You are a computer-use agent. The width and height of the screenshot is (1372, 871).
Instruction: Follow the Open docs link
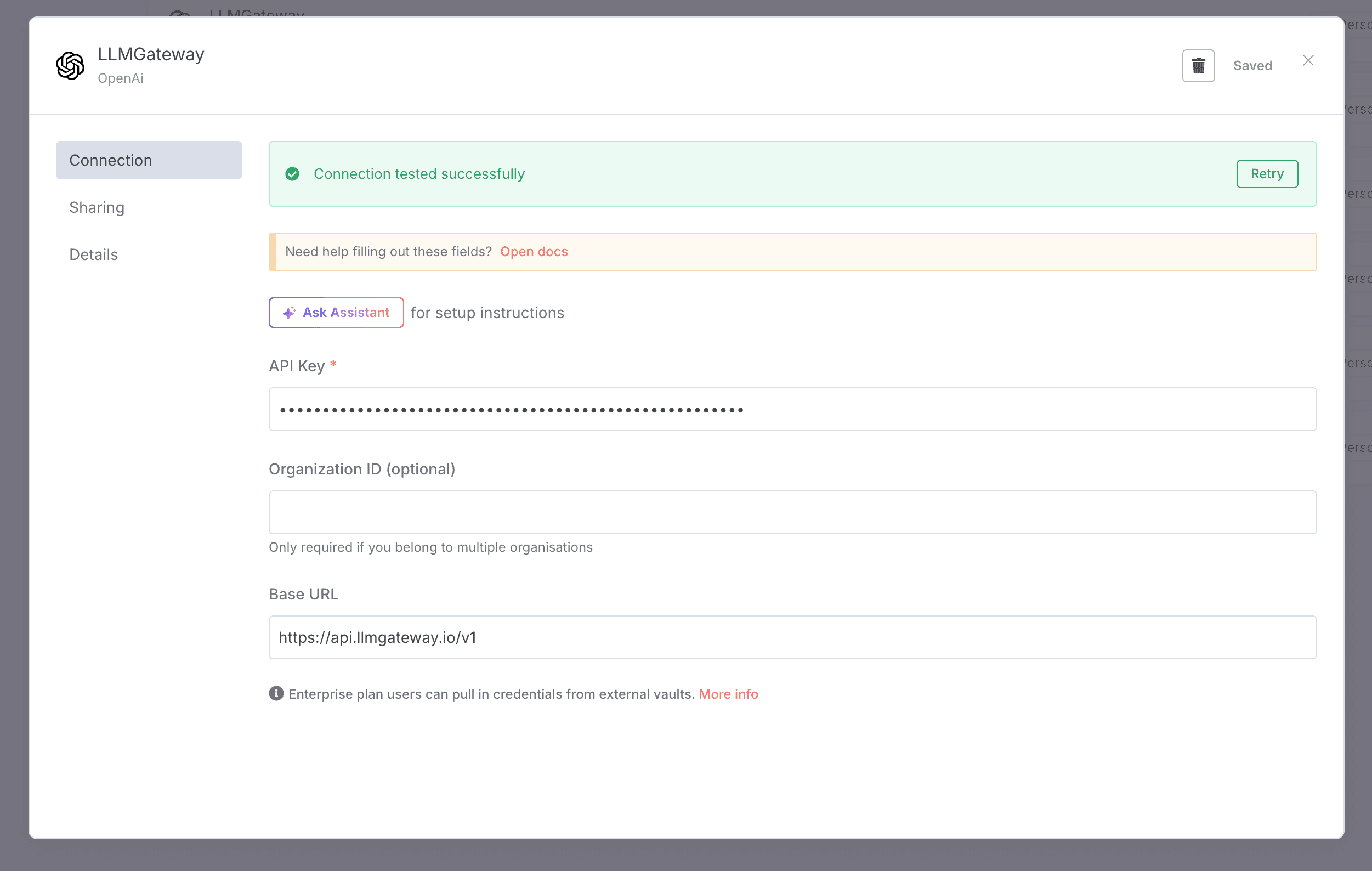coord(534,251)
